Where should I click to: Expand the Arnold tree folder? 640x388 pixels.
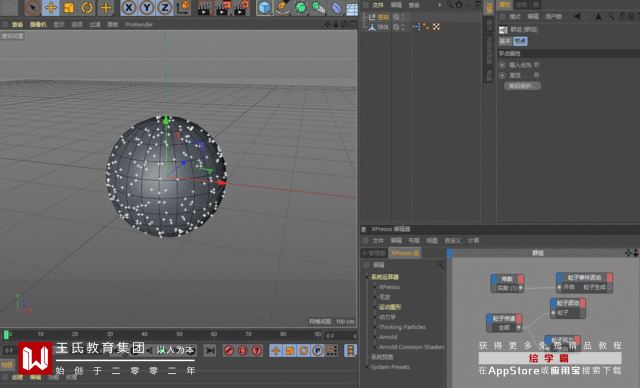tap(375, 337)
